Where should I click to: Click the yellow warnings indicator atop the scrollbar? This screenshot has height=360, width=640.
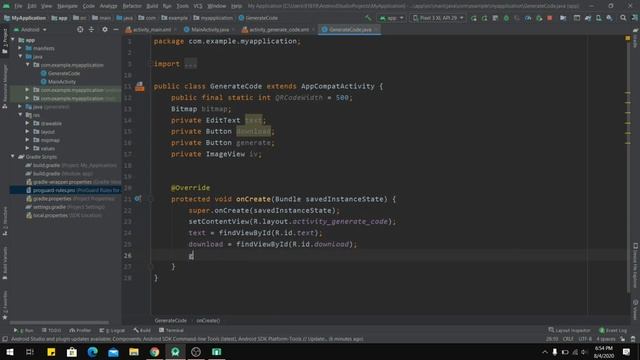[628, 38]
